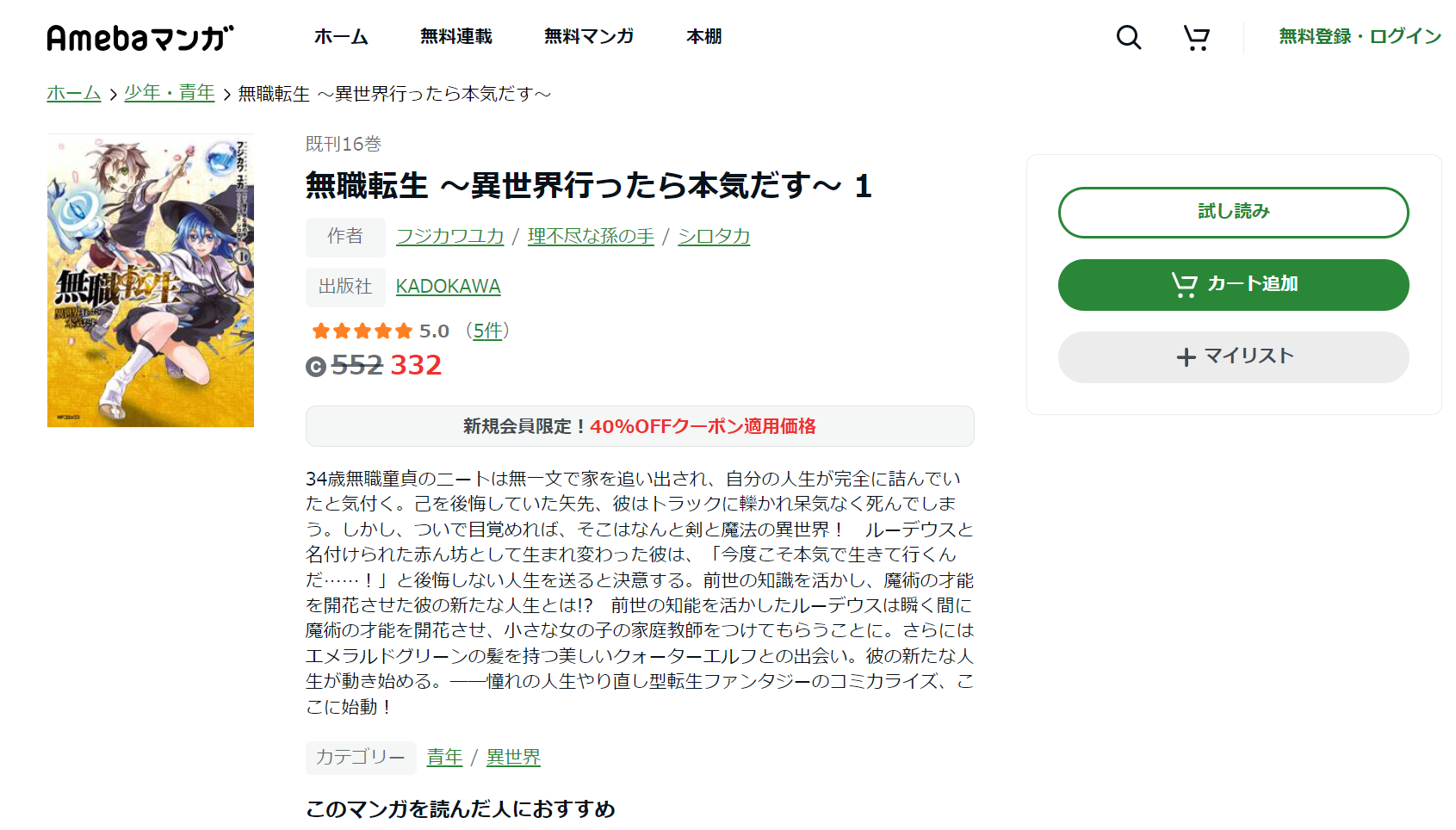Open author 理不尽な孫の手 link
The image size is (1456, 830).
click(591, 236)
